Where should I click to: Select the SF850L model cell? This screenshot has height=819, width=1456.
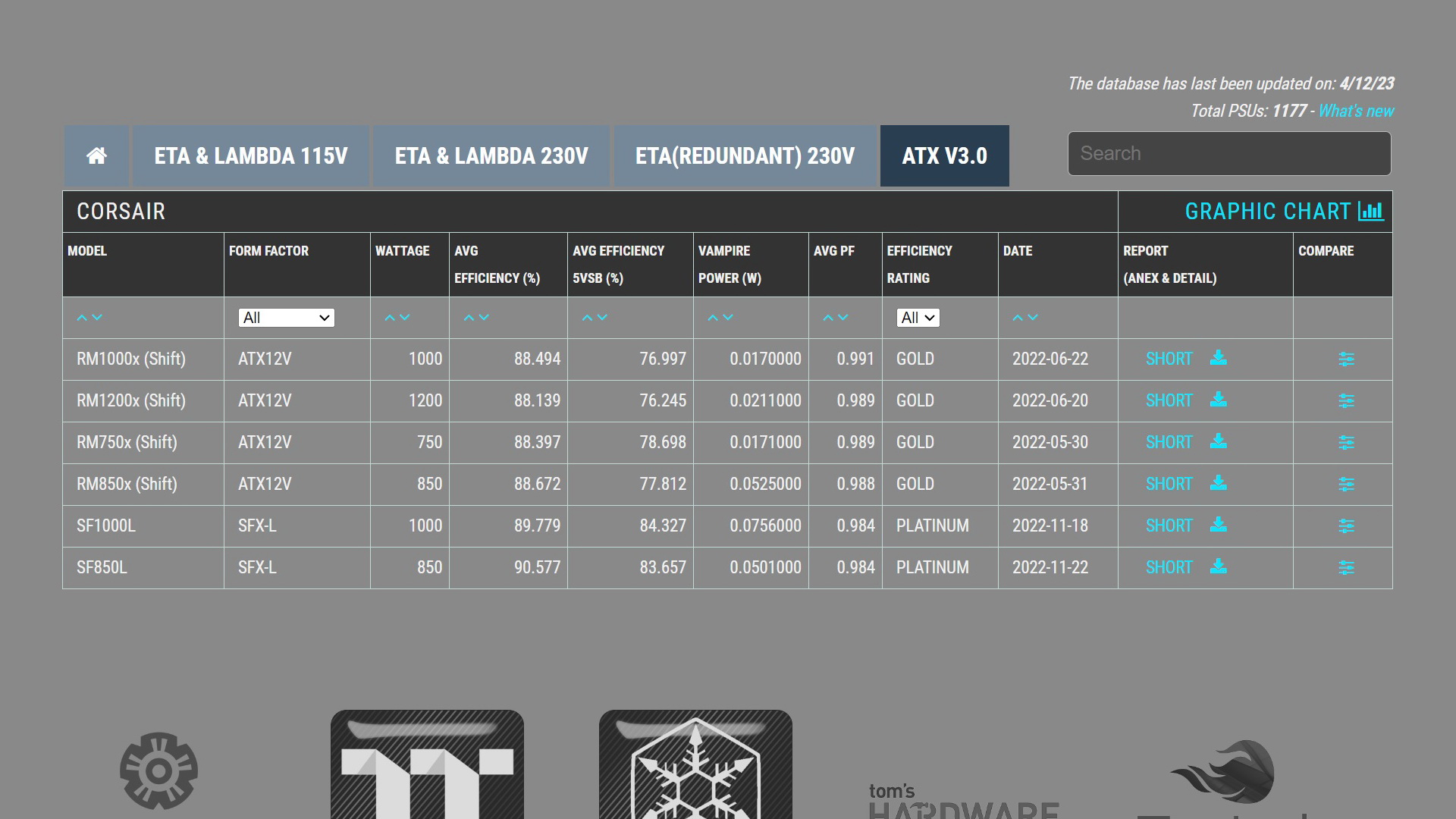click(x=143, y=568)
